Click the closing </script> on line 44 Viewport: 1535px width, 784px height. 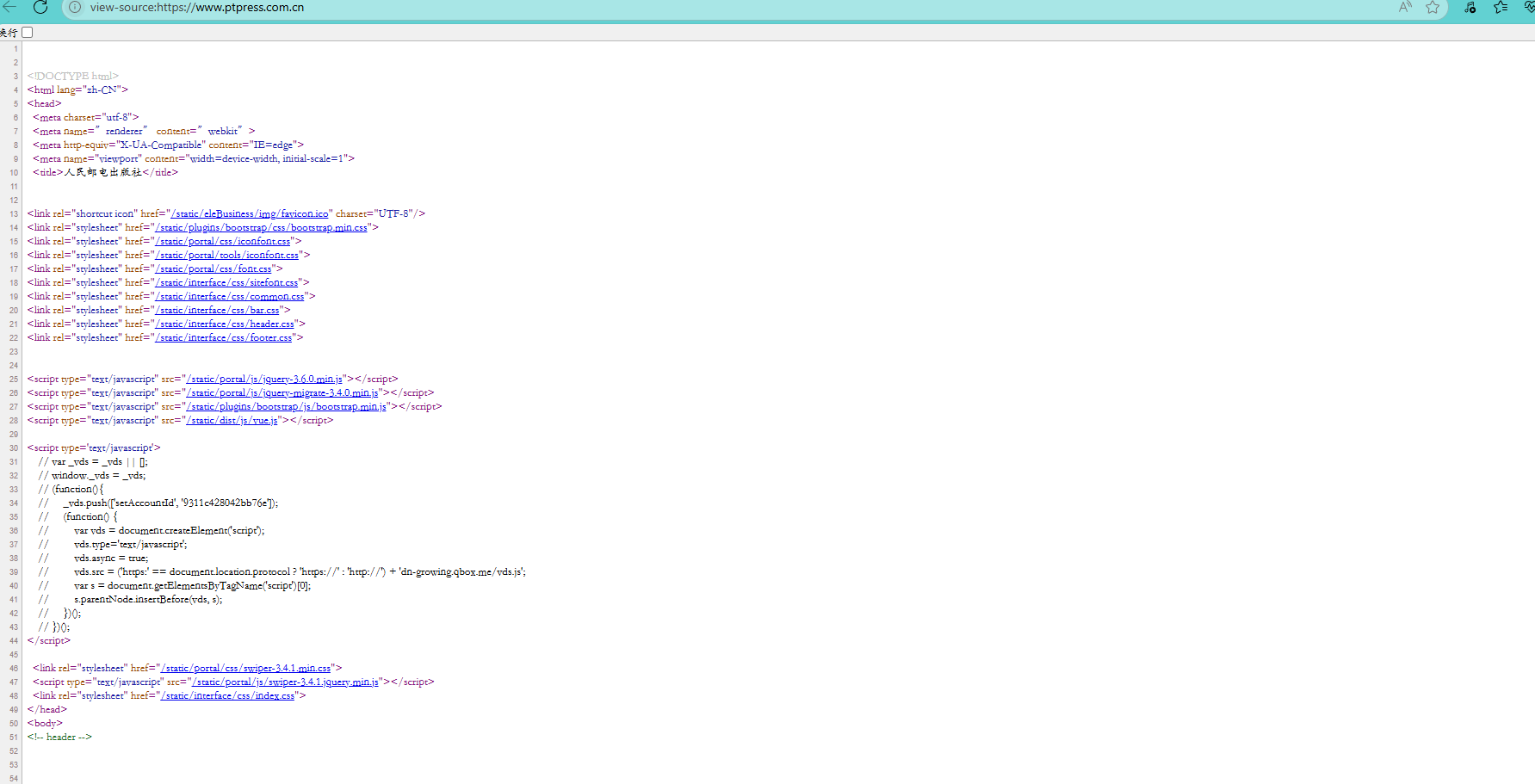click(x=48, y=640)
